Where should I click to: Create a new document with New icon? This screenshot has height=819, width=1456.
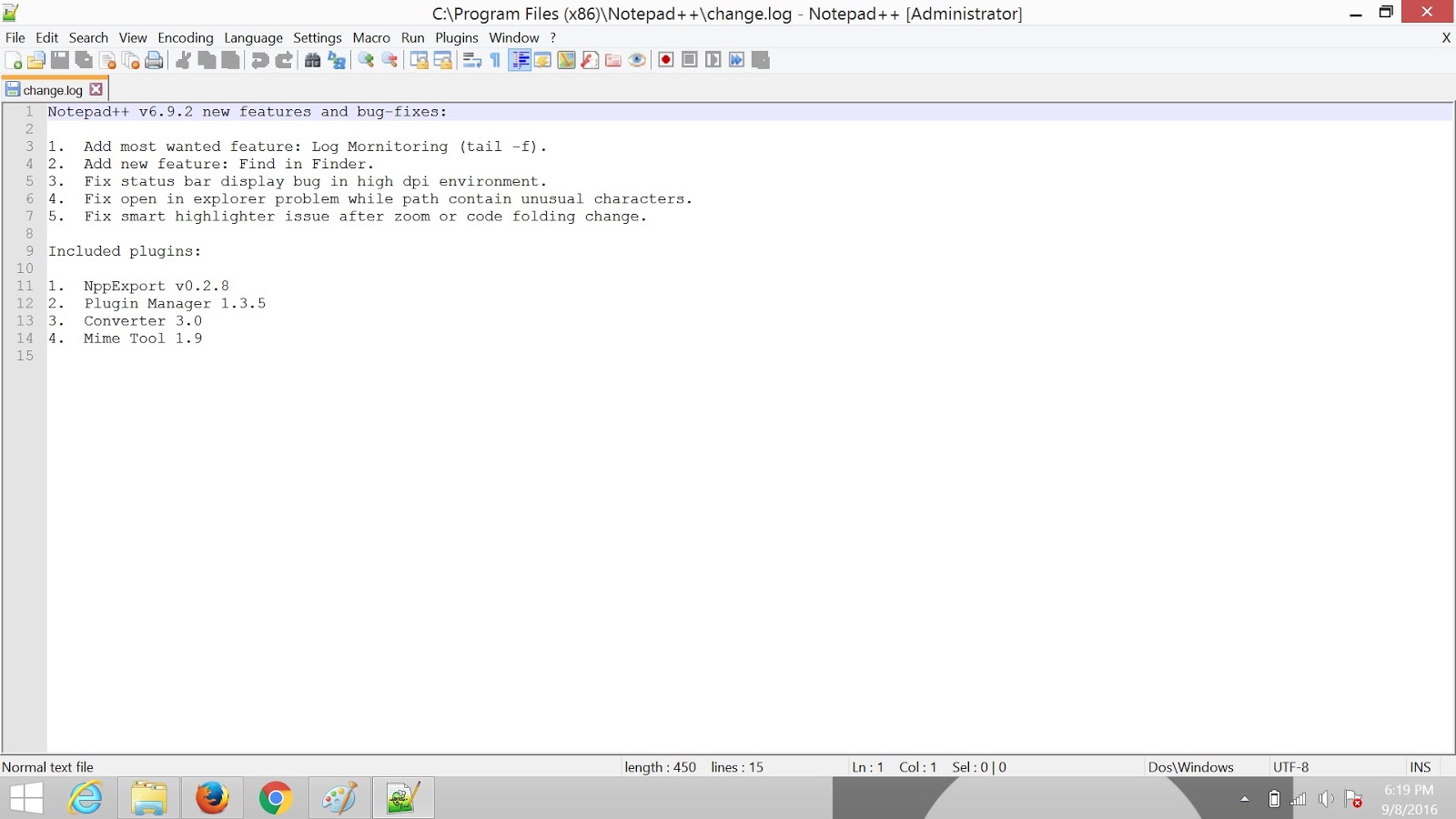(x=14, y=60)
